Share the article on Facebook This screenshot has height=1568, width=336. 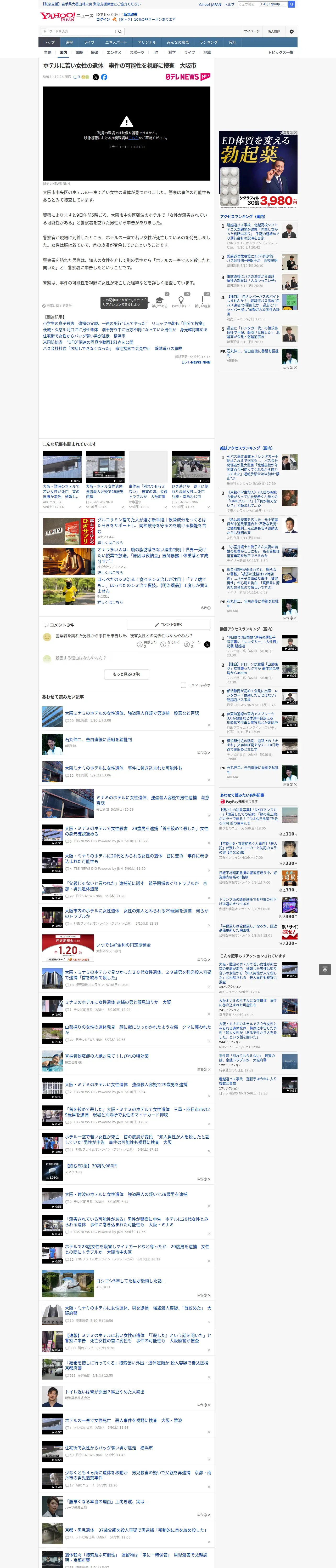(104, 77)
